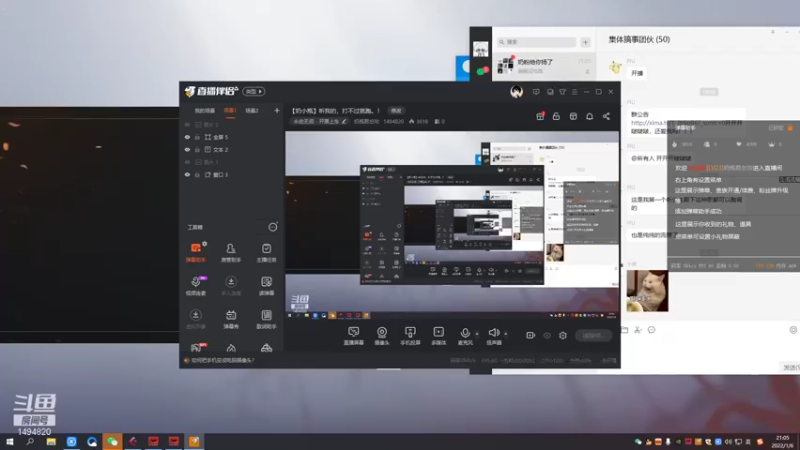Click the start streaming button at bottom right
Viewport: 800px width, 450px height.
click(x=594, y=335)
